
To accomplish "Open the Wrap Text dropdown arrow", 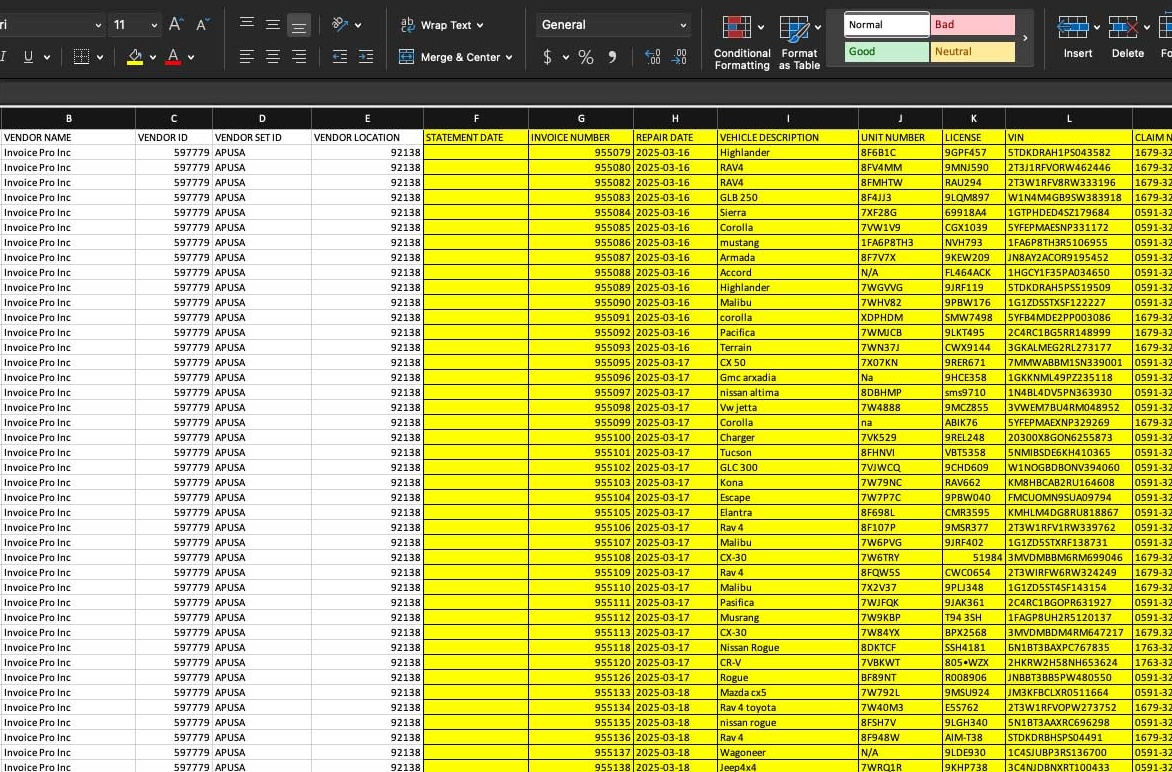I will [480, 25].
